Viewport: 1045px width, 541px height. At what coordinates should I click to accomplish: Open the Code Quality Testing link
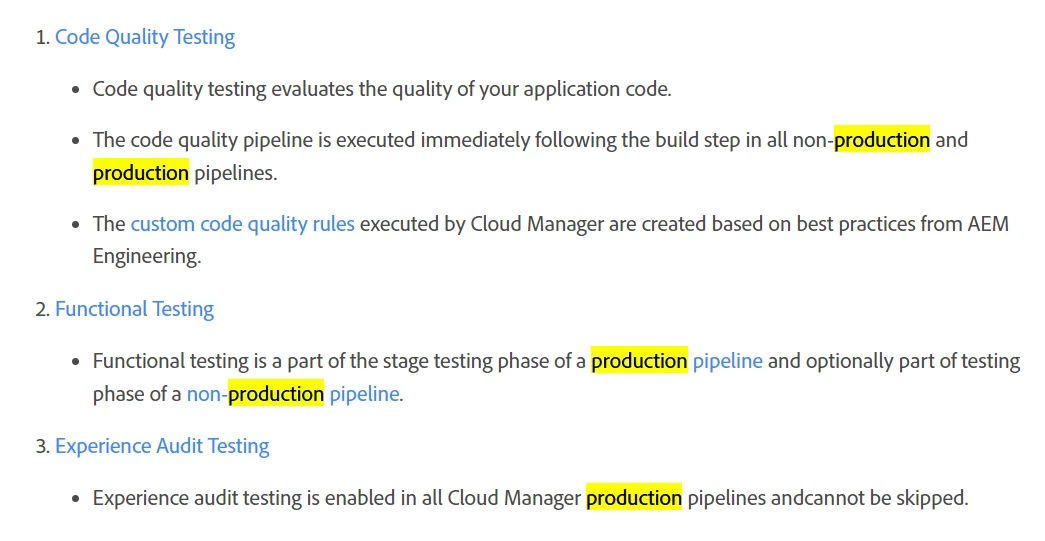click(145, 37)
